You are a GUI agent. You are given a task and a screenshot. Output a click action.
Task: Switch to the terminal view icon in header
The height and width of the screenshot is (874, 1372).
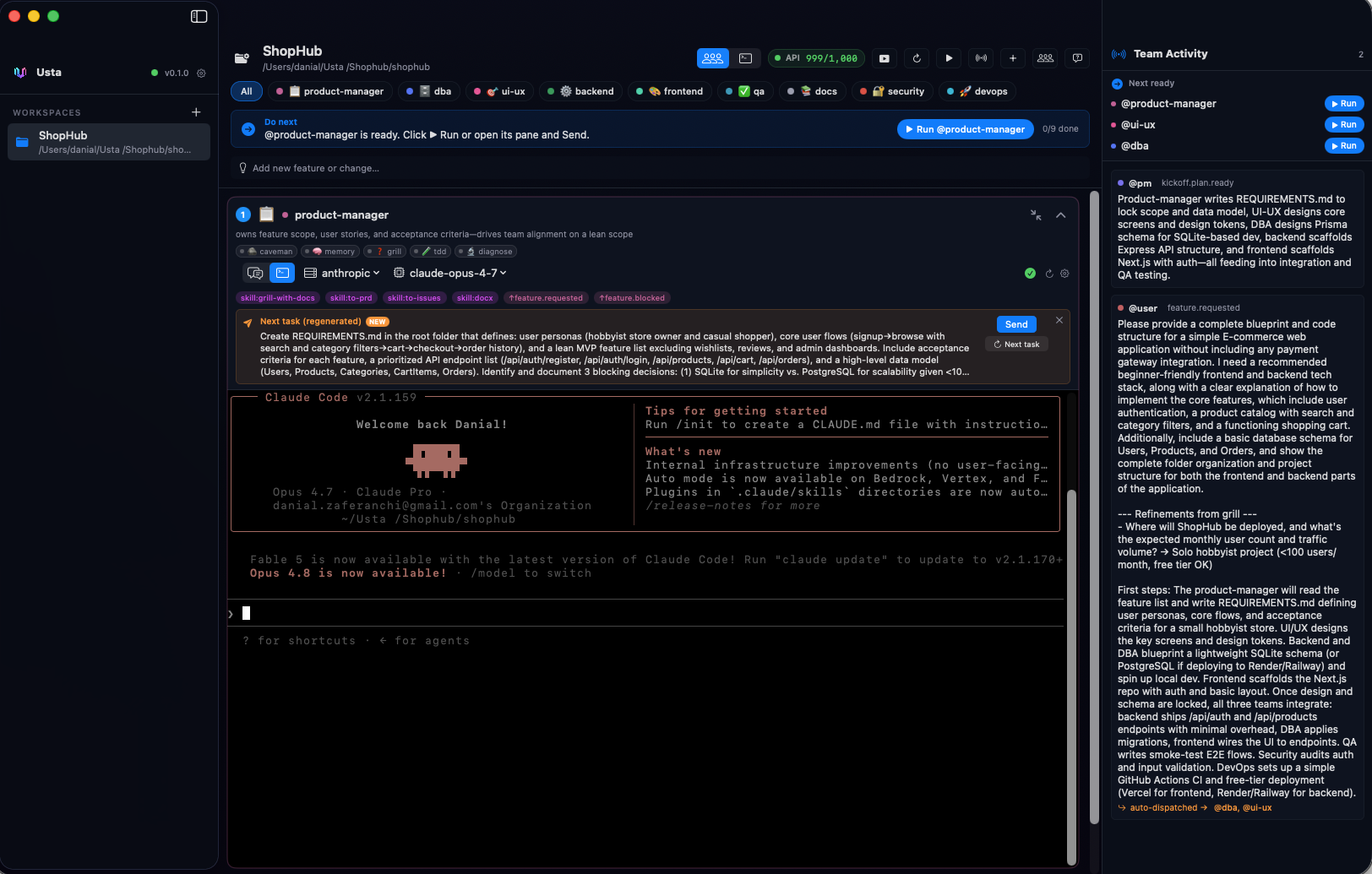pos(745,58)
